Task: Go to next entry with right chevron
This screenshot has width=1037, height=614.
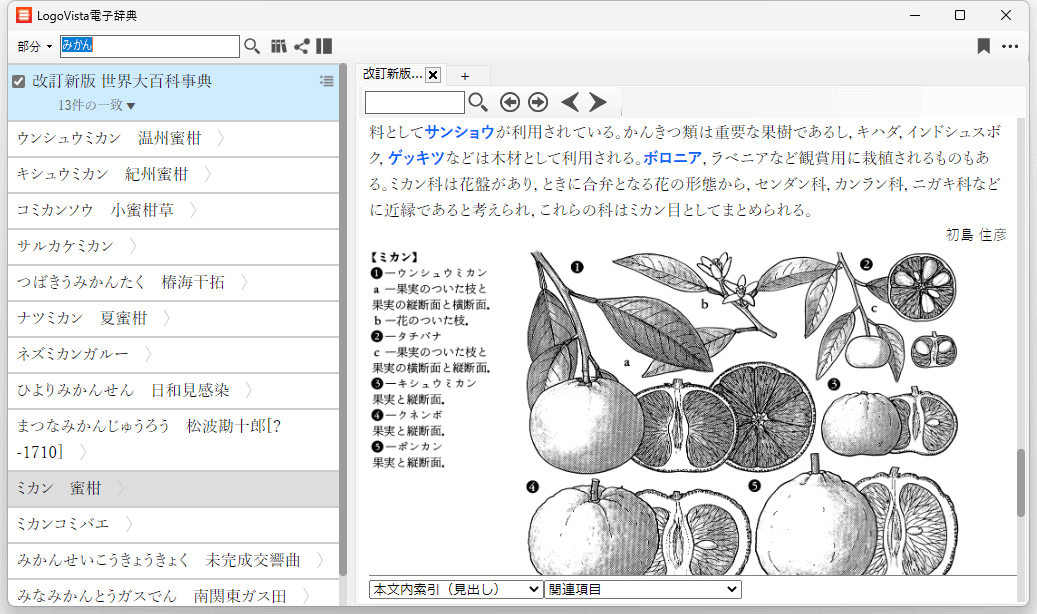Action: click(x=598, y=102)
